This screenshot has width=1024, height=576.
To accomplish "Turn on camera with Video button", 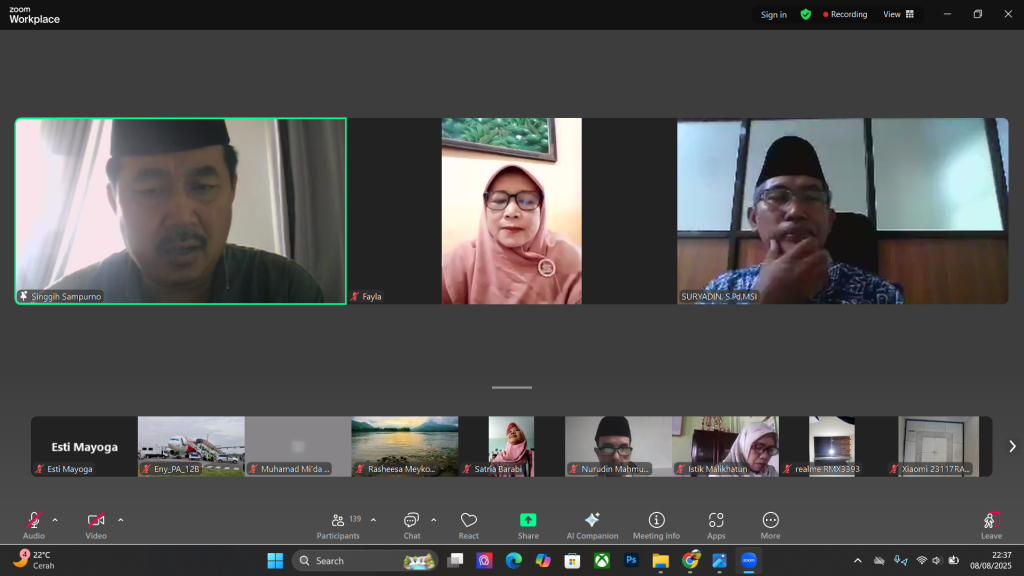I will 96,525.
